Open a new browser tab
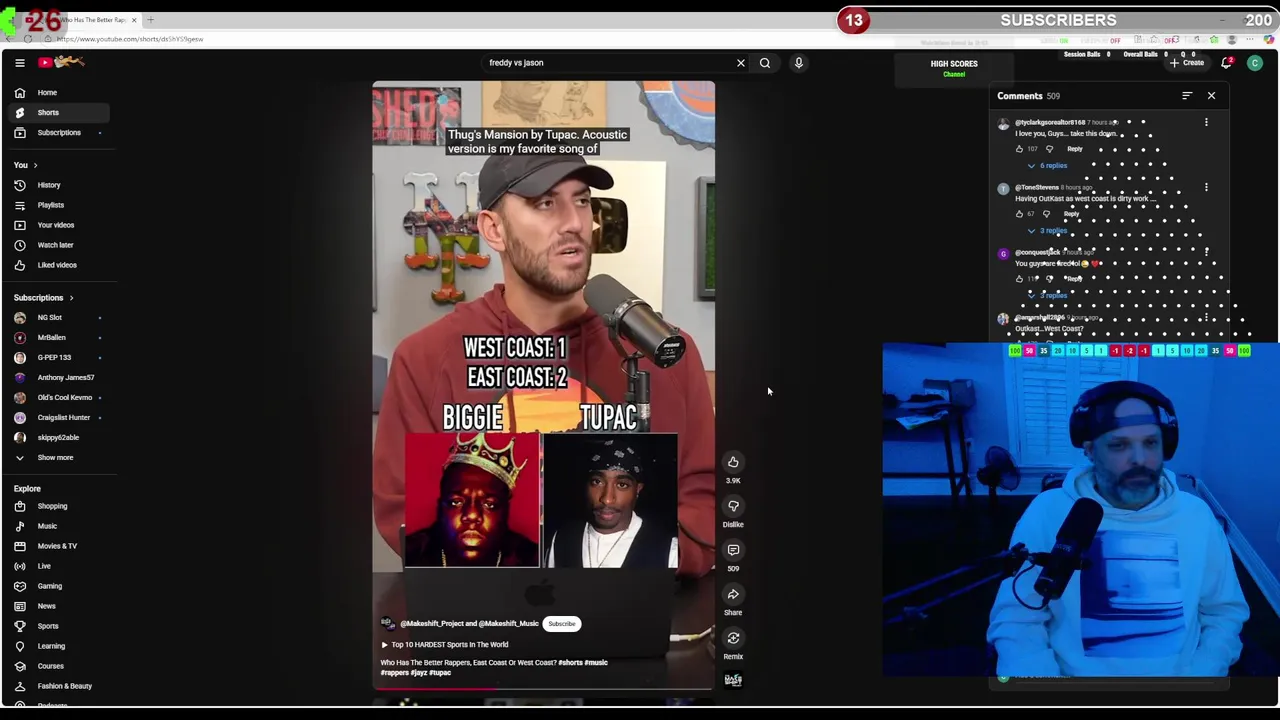The image size is (1280, 720). point(151,20)
